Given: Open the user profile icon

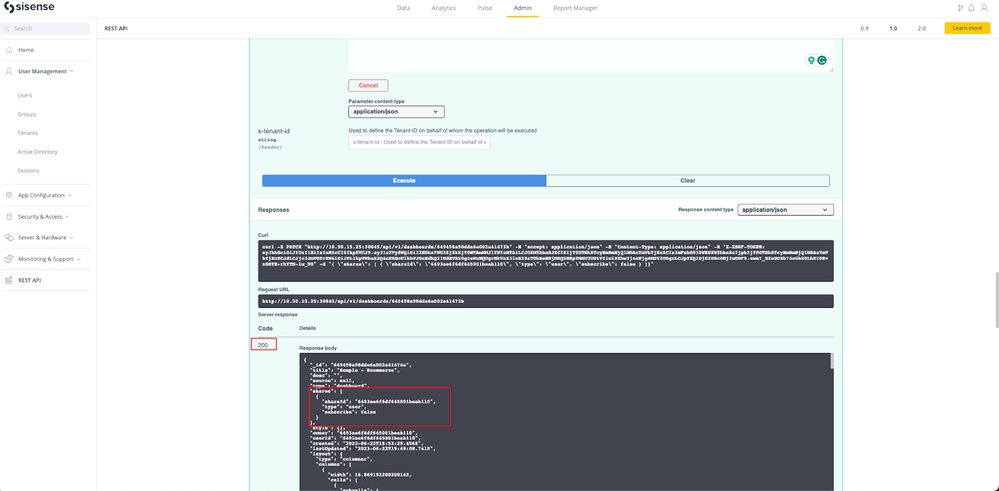Looking at the screenshot, I should 984,8.
